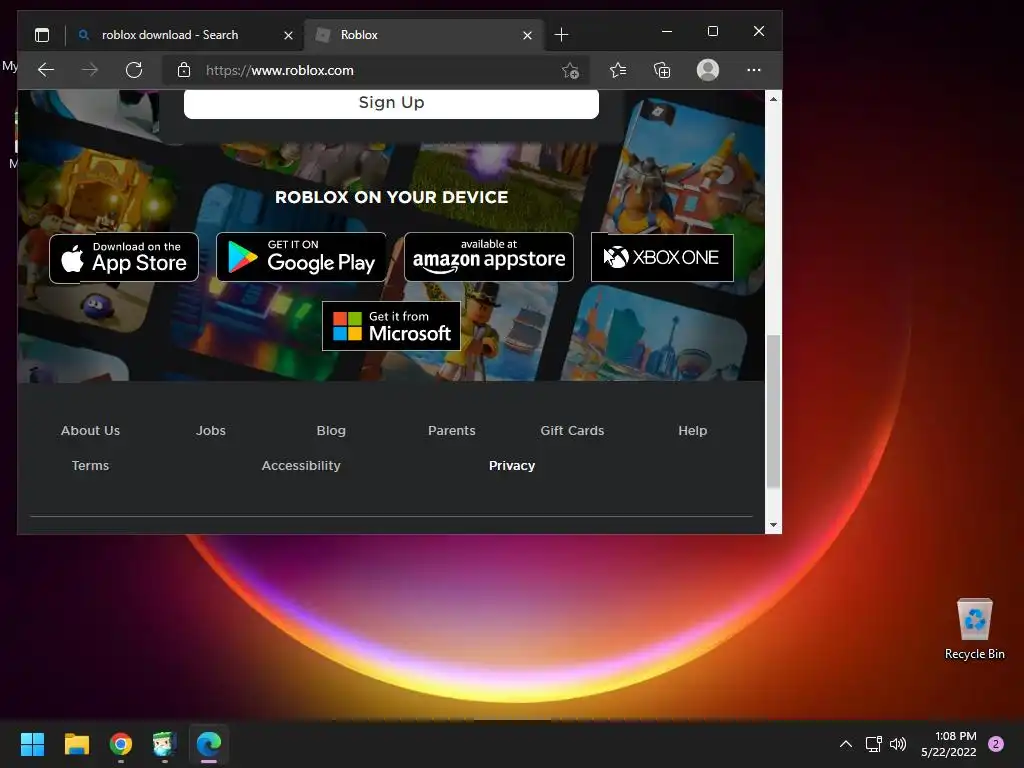Open the Edge tab actions menu icon
The image size is (1024, 768).
(42, 35)
